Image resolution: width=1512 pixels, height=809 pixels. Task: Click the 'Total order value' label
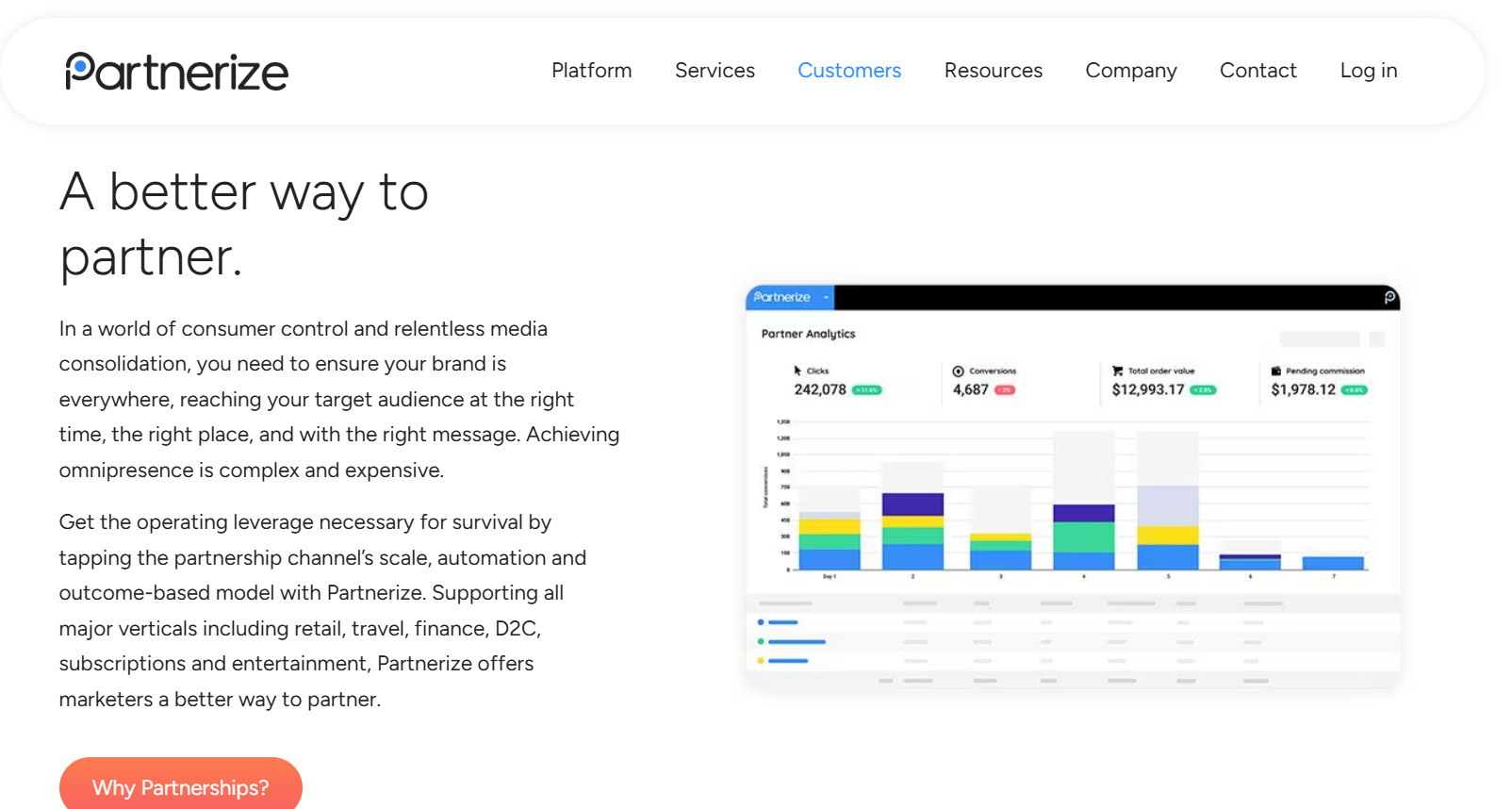(x=1161, y=371)
